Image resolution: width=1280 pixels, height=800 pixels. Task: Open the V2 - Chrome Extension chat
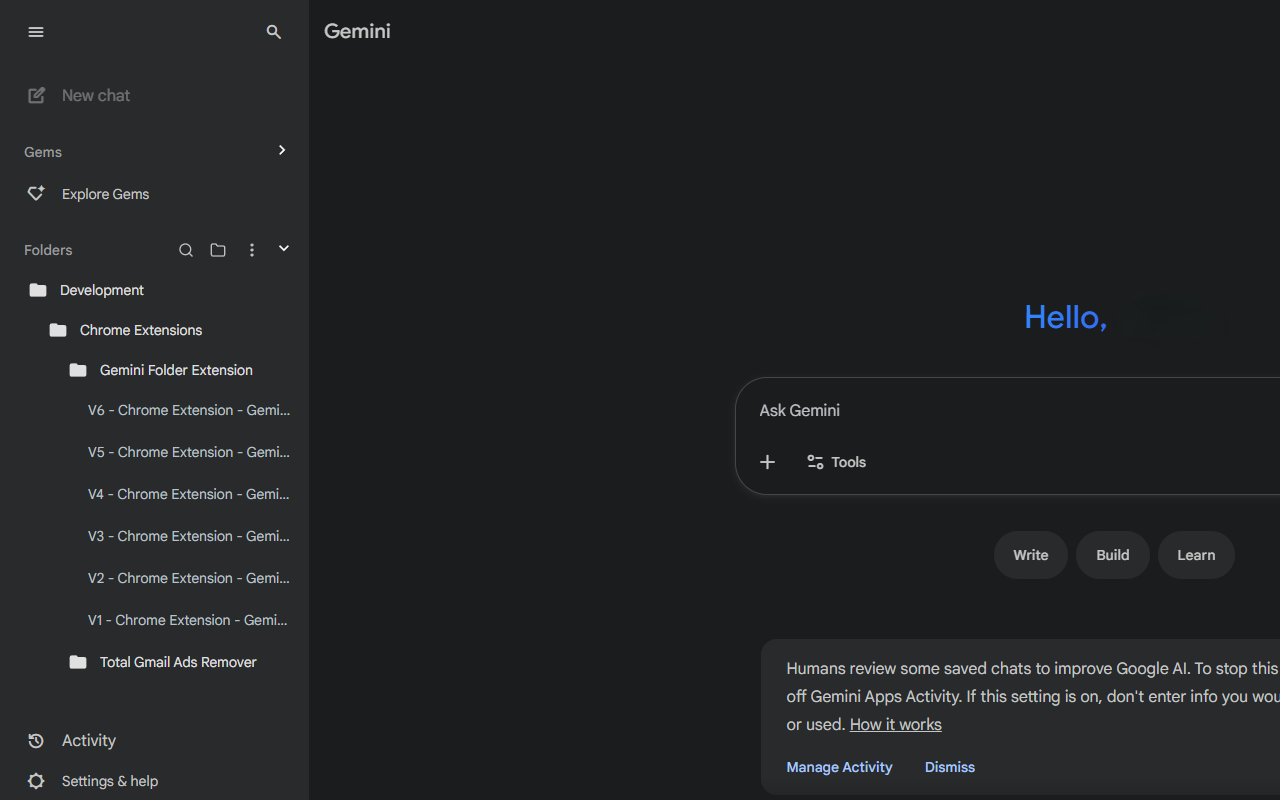189,578
